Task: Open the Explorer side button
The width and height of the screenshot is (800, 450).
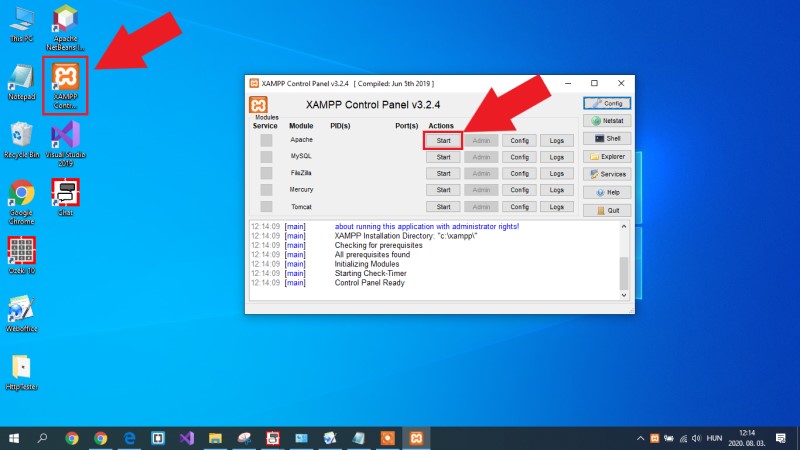Action: pos(607,157)
